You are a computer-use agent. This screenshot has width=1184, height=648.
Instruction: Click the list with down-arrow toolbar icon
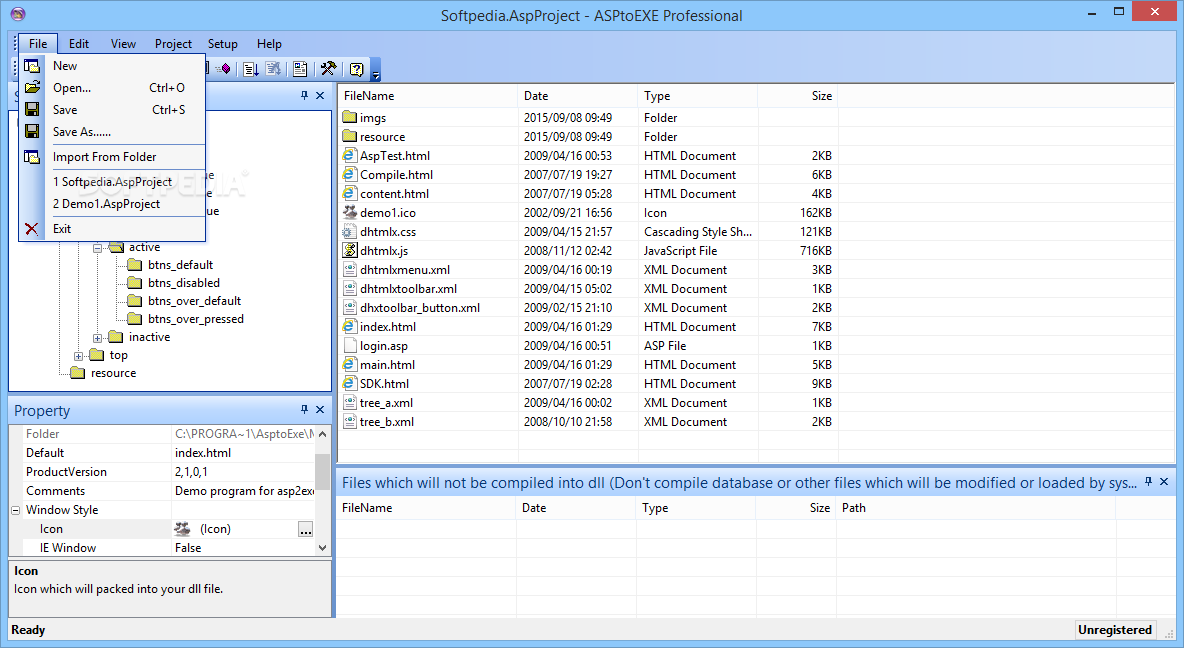pos(251,69)
